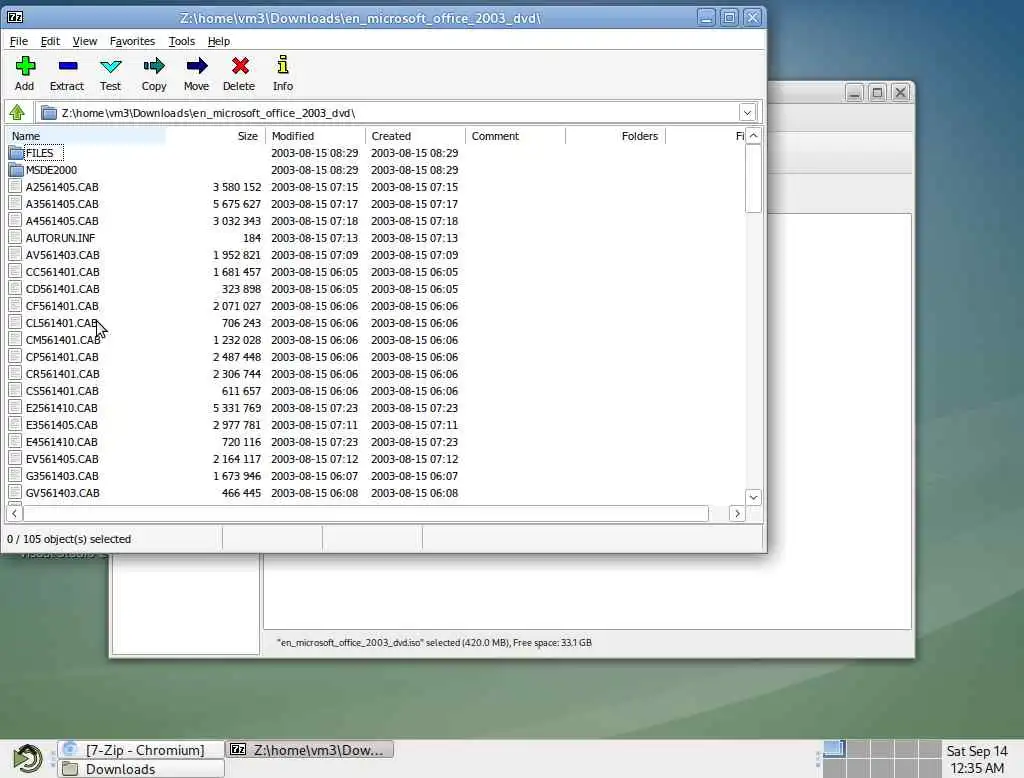Select file name CL561401.CAB
The height and width of the screenshot is (778, 1024).
(x=62, y=323)
